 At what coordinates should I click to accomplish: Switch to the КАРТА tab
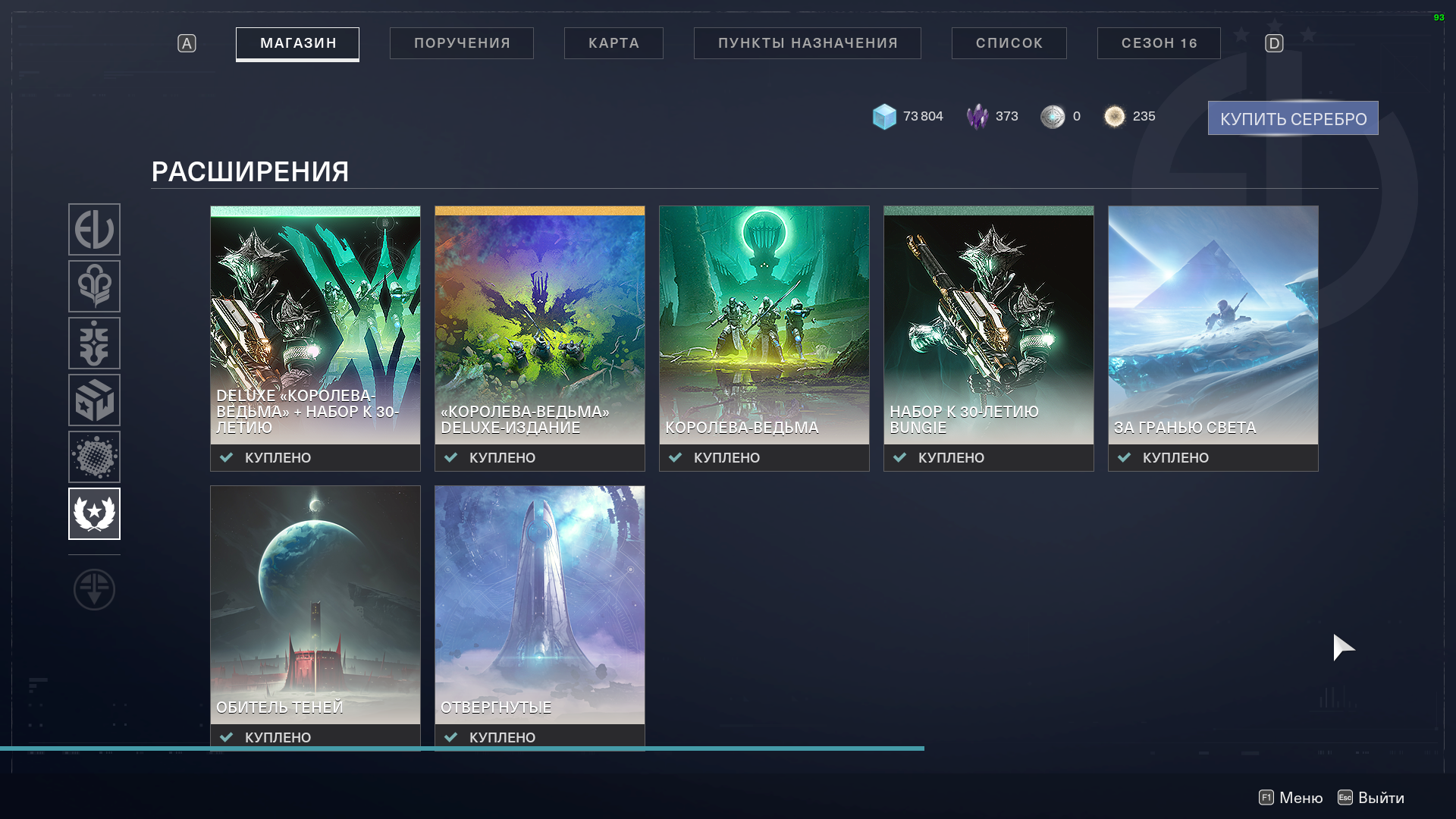(x=613, y=42)
